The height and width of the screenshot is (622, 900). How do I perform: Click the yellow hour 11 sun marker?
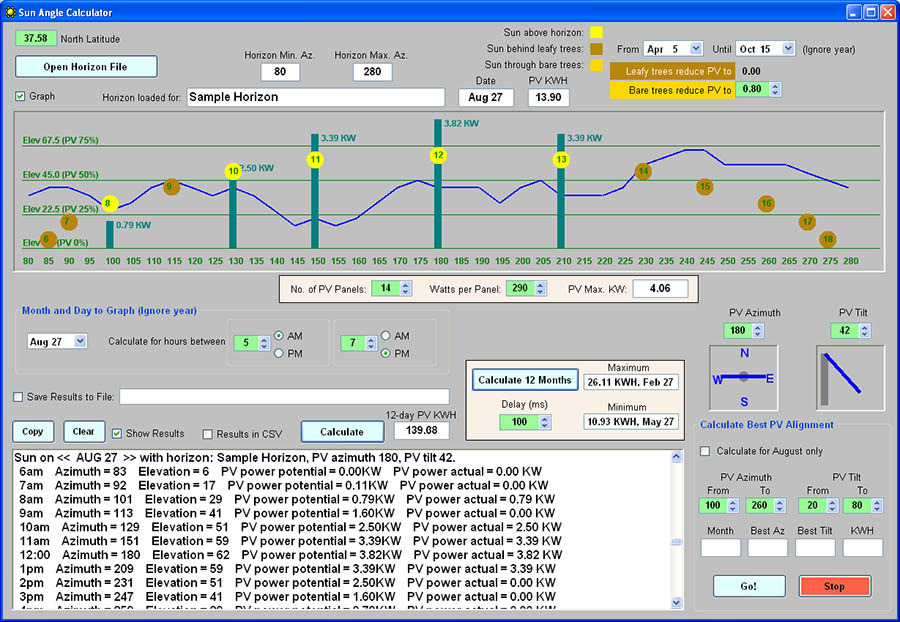[x=315, y=160]
